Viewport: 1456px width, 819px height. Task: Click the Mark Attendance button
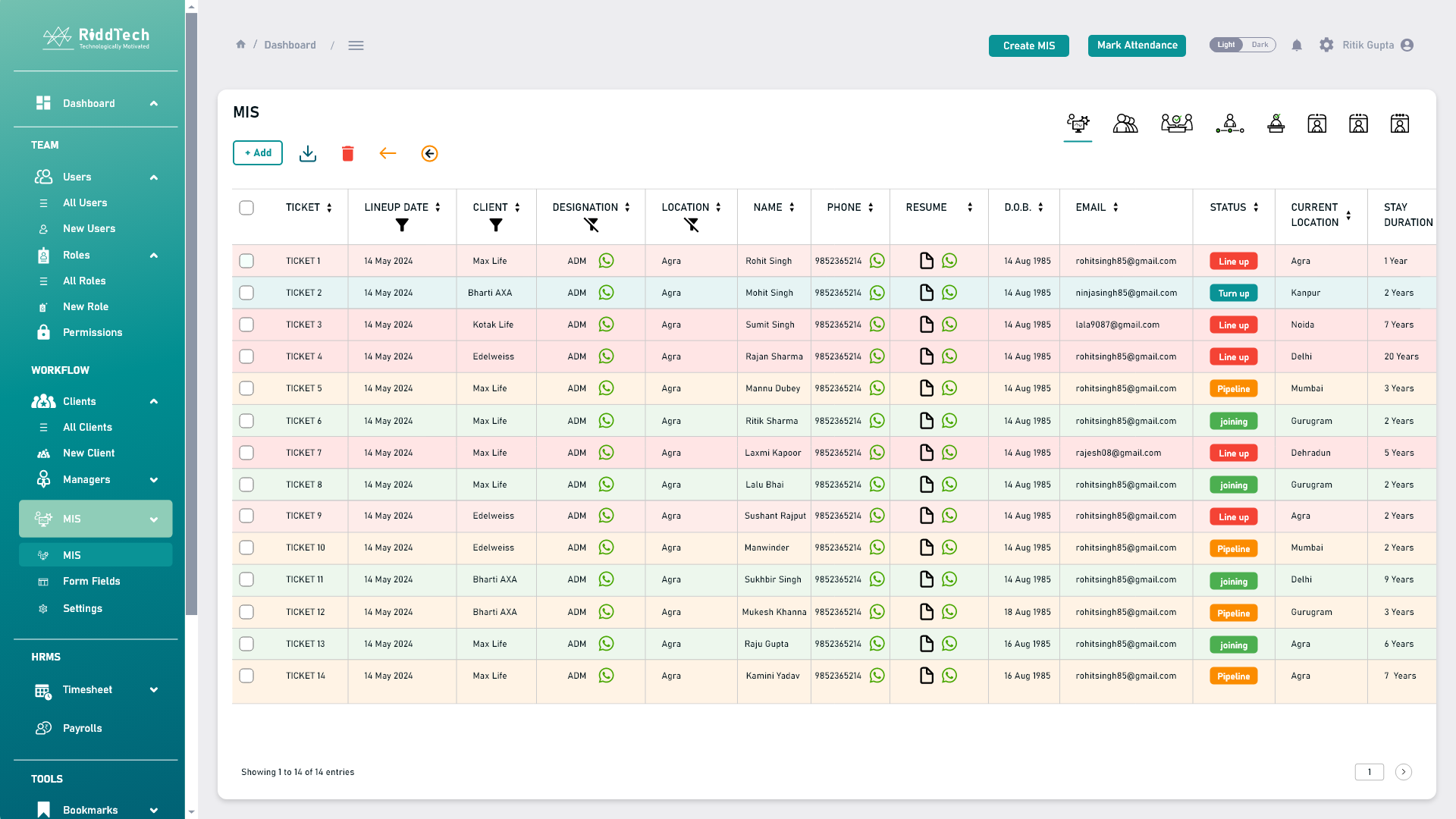pos(1137,45)
